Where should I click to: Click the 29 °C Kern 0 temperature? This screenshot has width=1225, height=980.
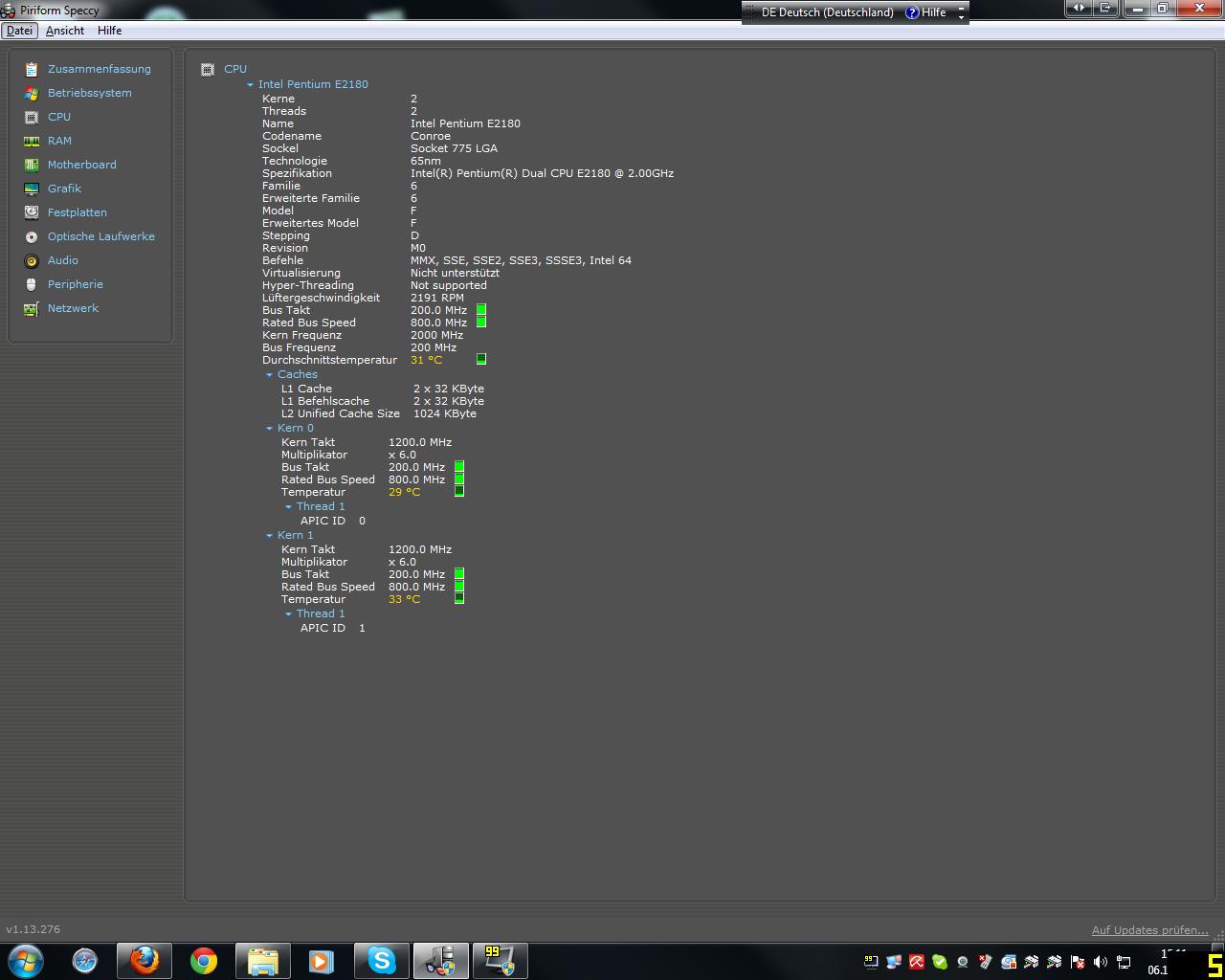(x=404, y=492)
